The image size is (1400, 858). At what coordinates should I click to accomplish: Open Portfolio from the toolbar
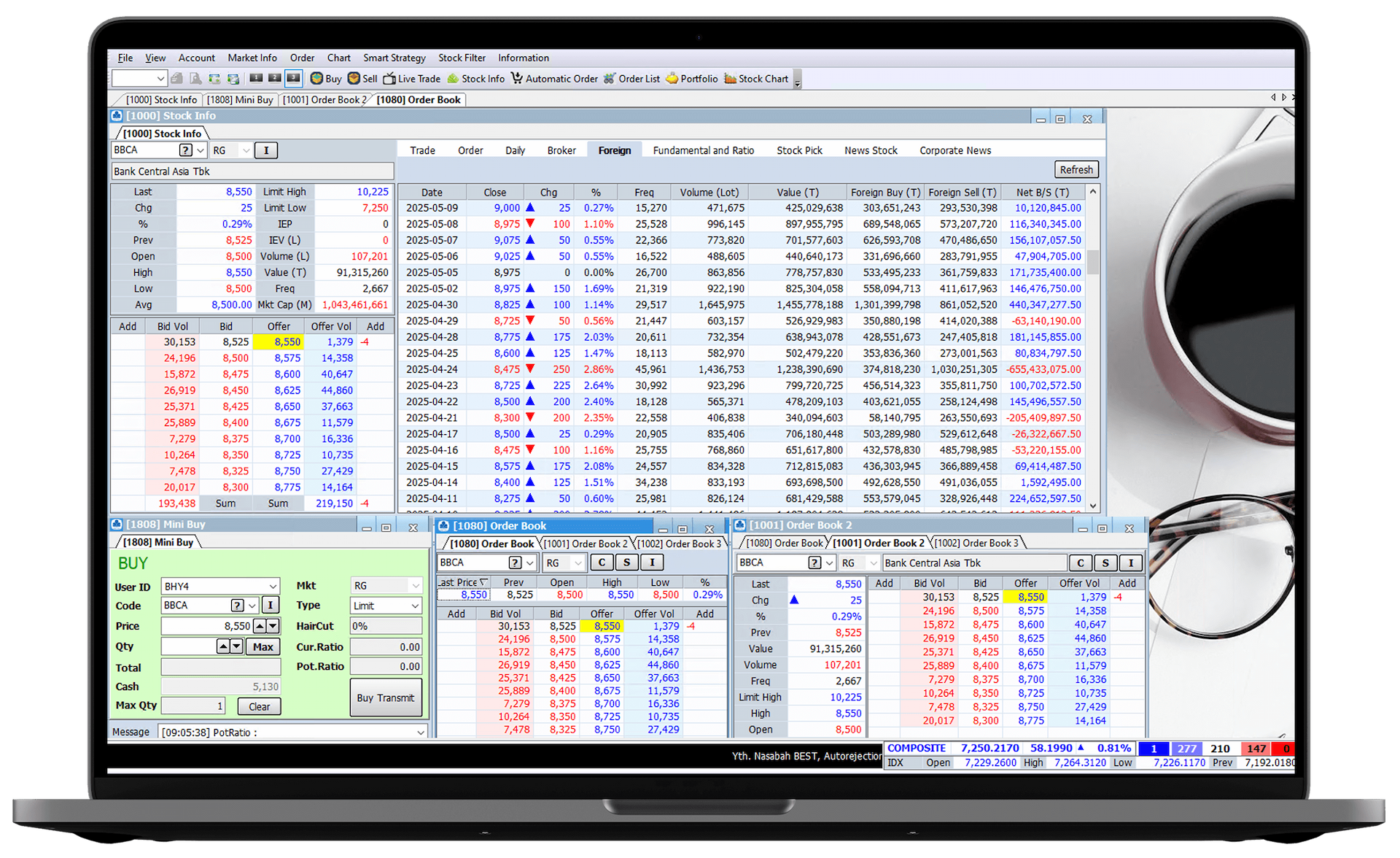pos(672,79)
